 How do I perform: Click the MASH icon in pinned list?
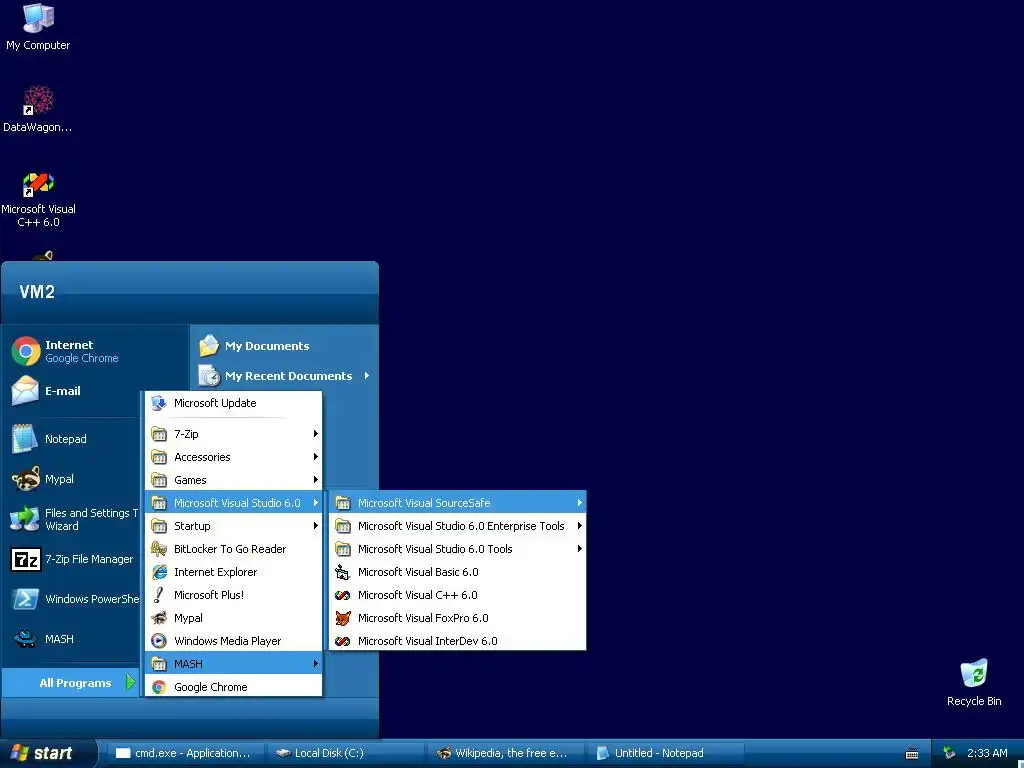coord(25,639)
